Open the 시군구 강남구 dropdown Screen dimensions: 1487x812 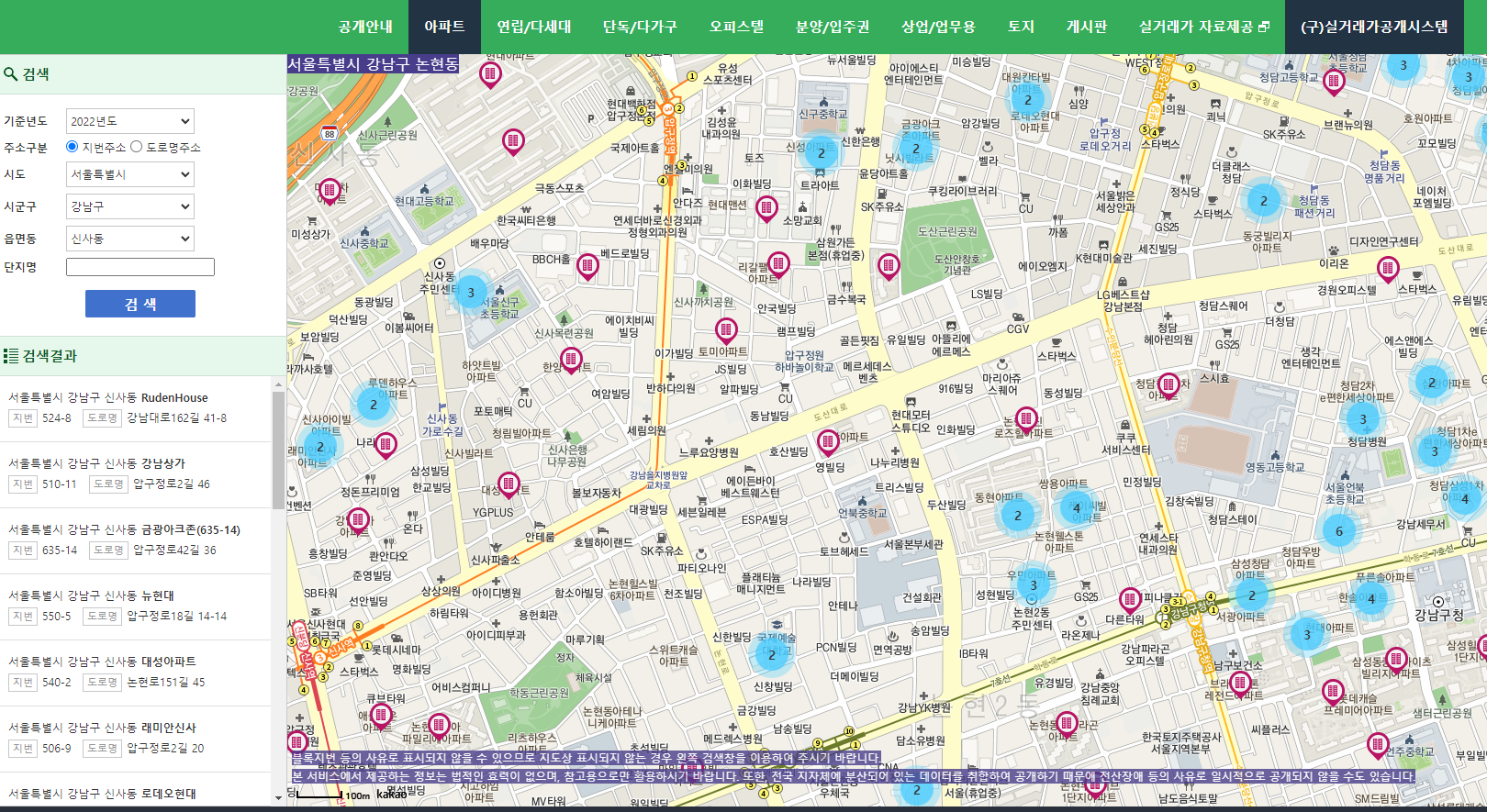coord(130,206)
